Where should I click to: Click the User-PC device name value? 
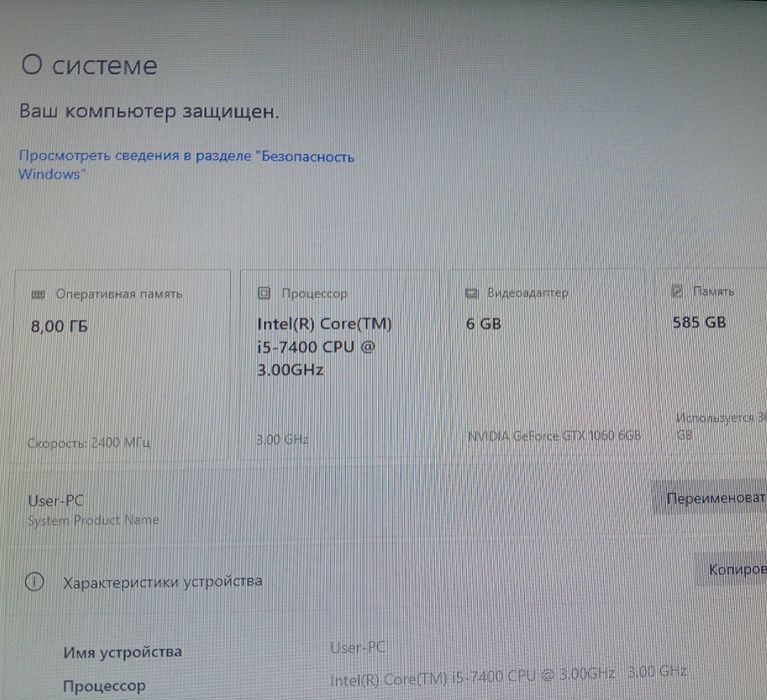pyautogui.click(x=358, y=648)
